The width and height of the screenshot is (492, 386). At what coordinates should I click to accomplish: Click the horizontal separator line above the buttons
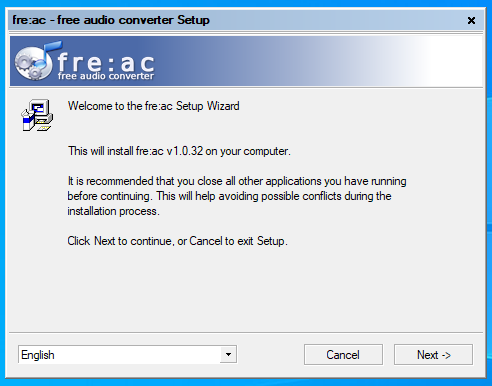pyautogui.click(x=246, y=332)
